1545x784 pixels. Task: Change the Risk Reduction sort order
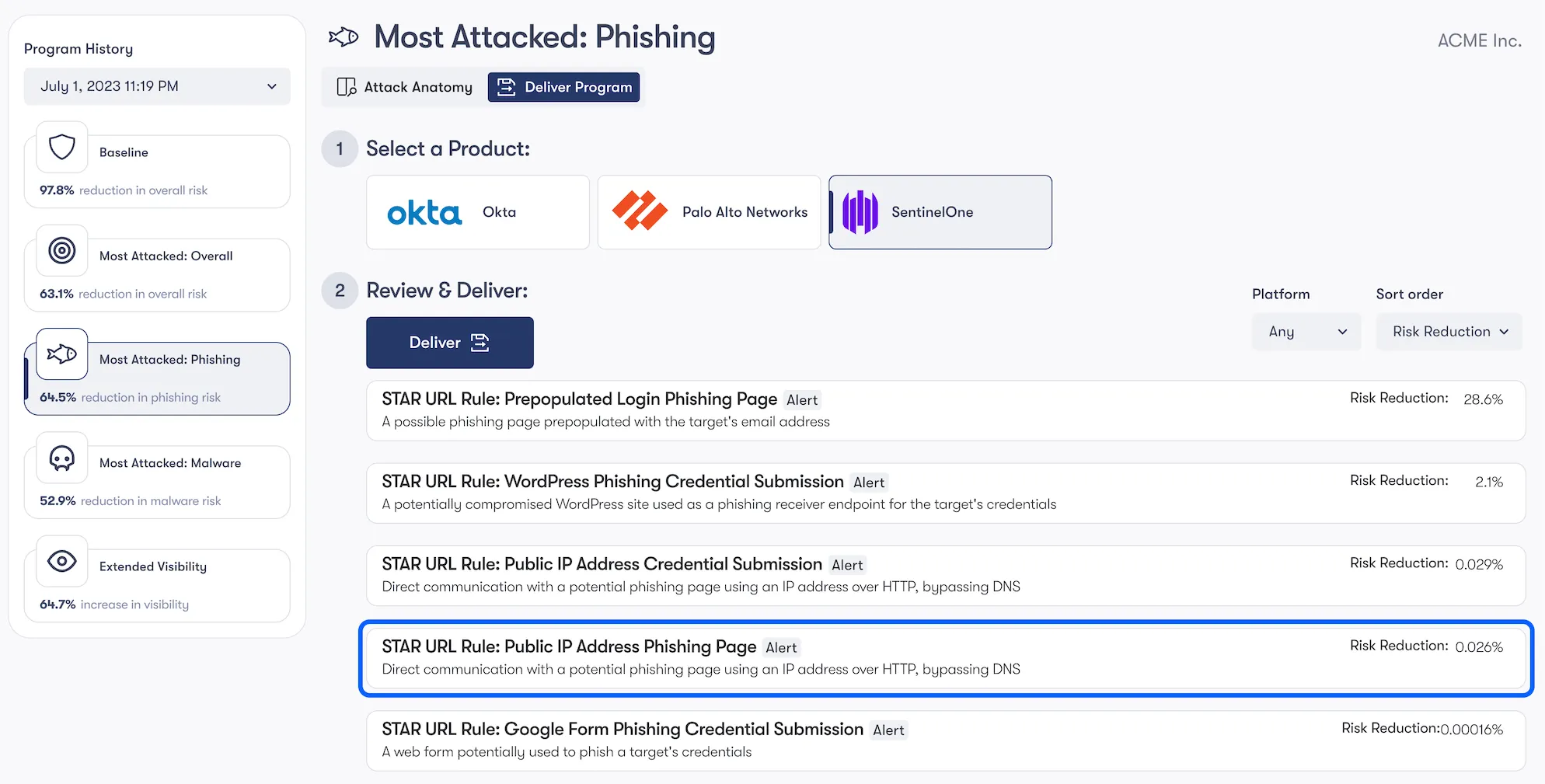[x=1449, y=332]
